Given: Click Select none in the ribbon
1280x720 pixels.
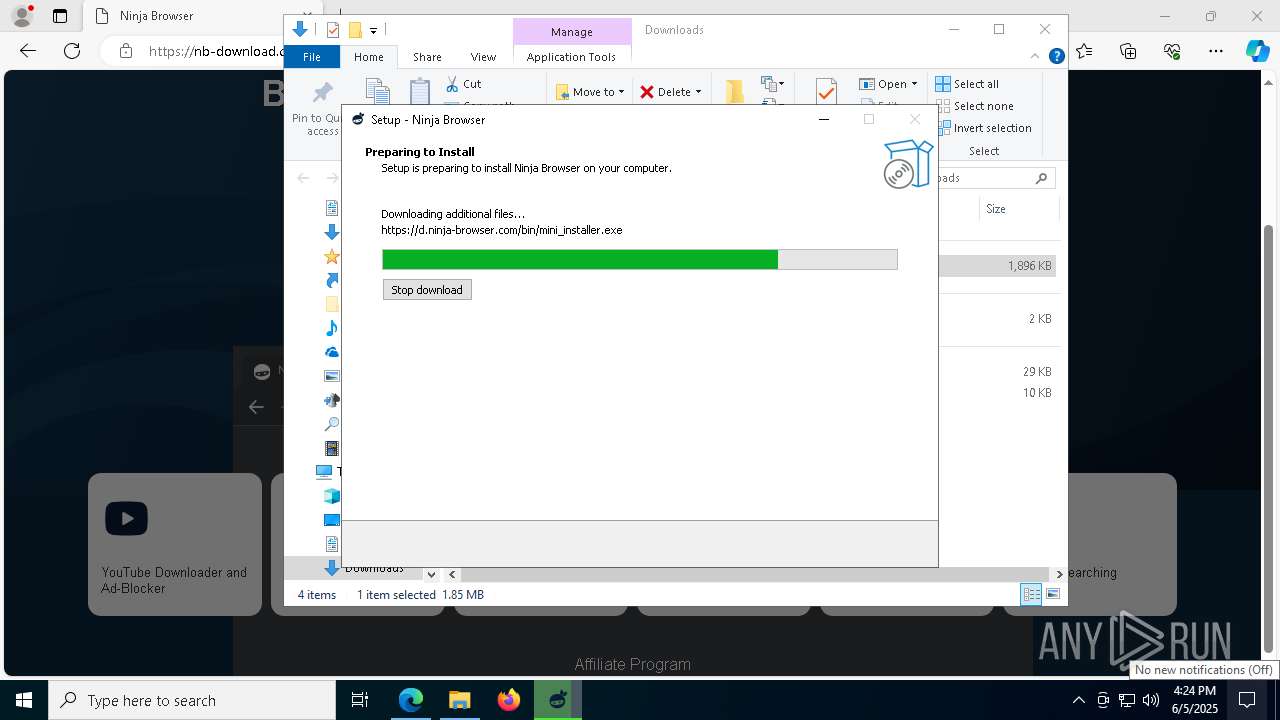Looking at the screenshot, I should tap(974, 106).
